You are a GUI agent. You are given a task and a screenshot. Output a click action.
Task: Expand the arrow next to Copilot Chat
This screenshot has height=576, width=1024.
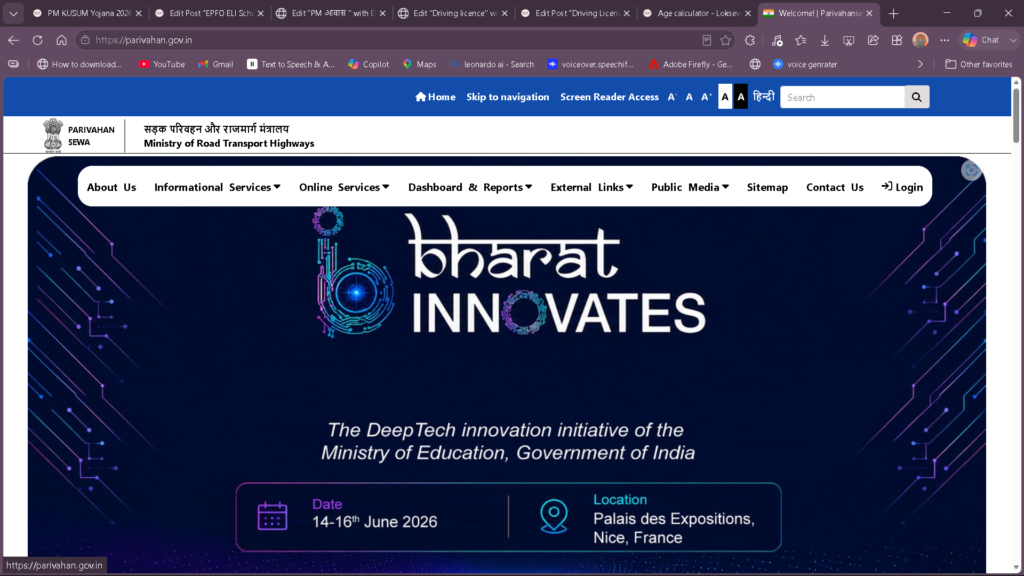(x=1013, y=40)
